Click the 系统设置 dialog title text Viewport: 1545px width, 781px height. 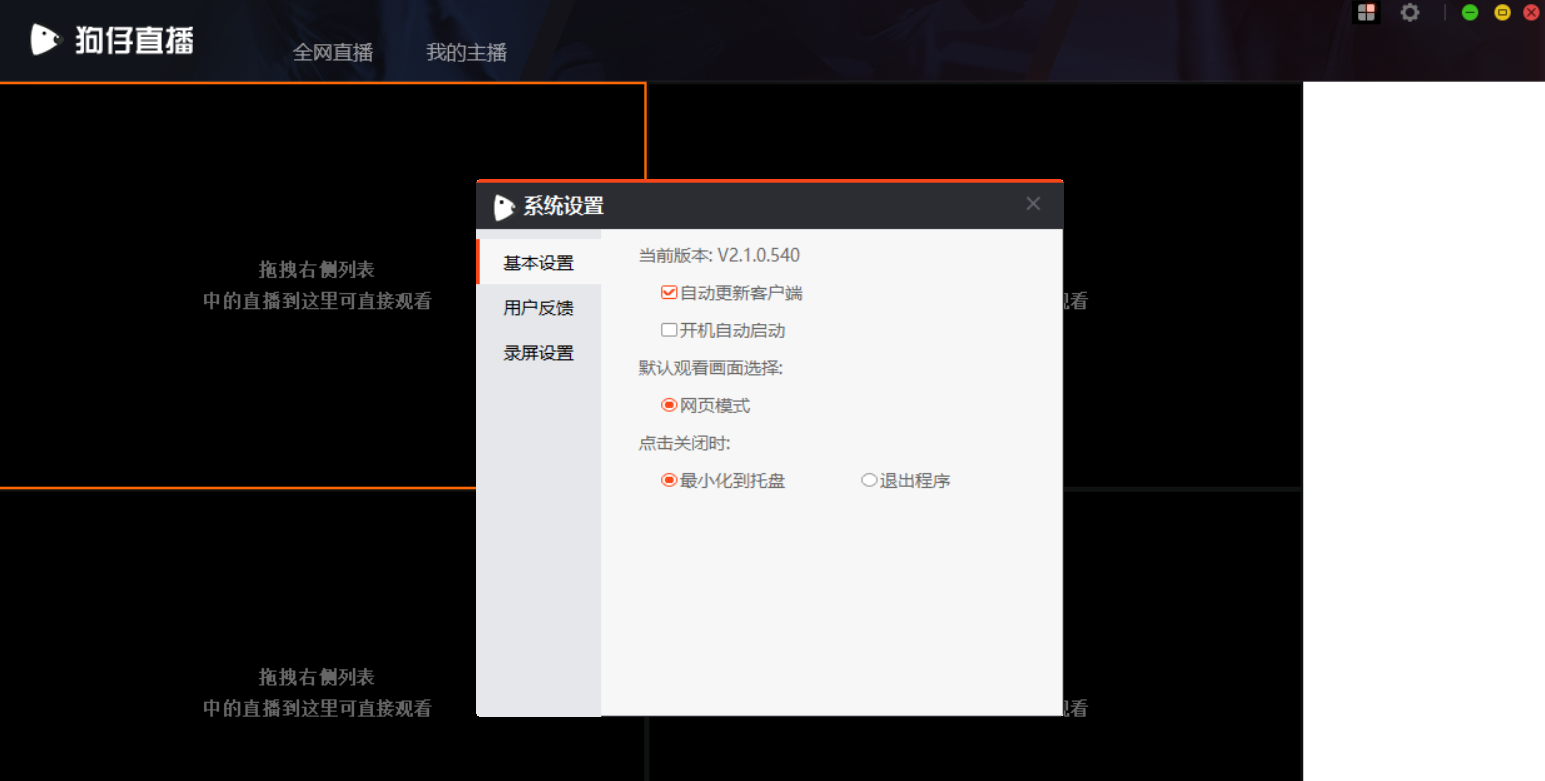(564, 207)
